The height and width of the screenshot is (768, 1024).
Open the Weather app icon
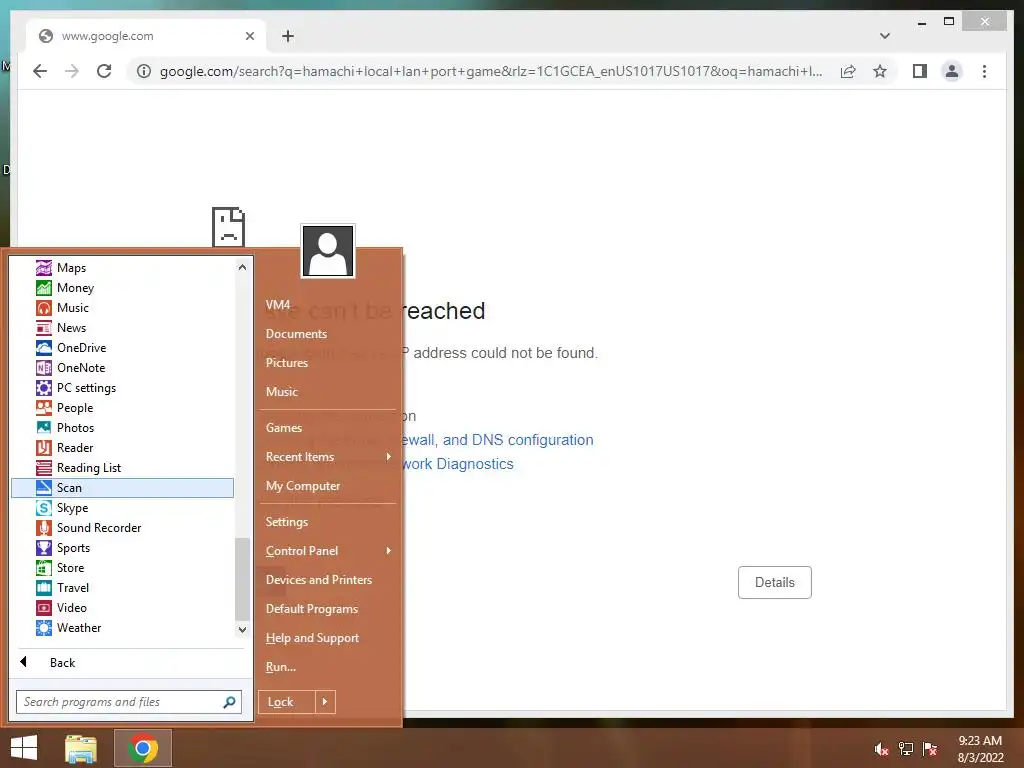[44, 628]
